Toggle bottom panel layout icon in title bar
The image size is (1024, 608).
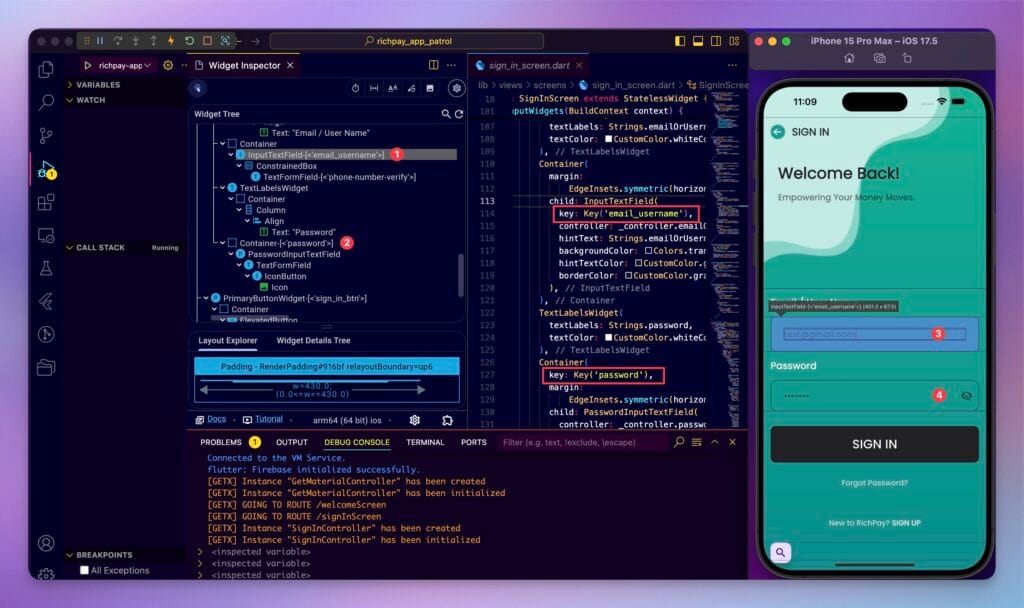[x=698, y=40]
